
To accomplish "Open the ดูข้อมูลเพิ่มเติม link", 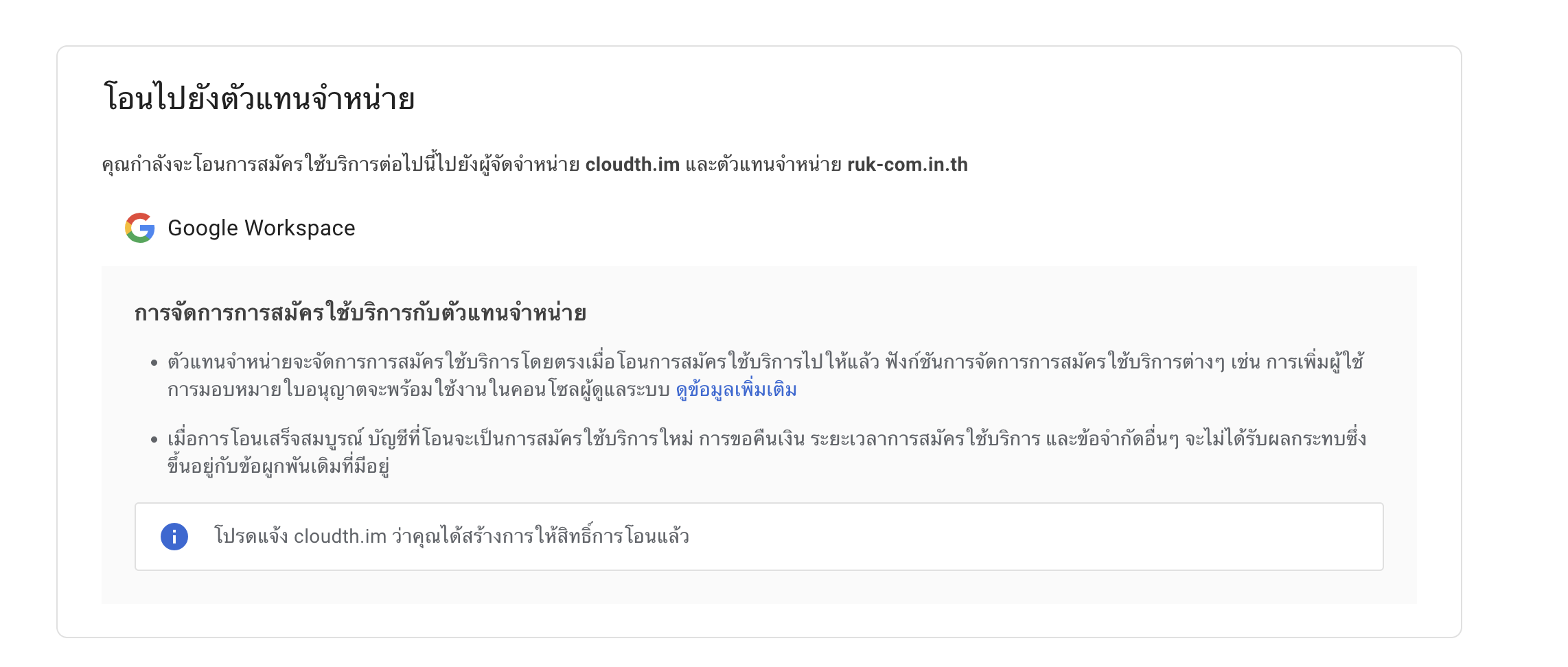I will 736,390.
